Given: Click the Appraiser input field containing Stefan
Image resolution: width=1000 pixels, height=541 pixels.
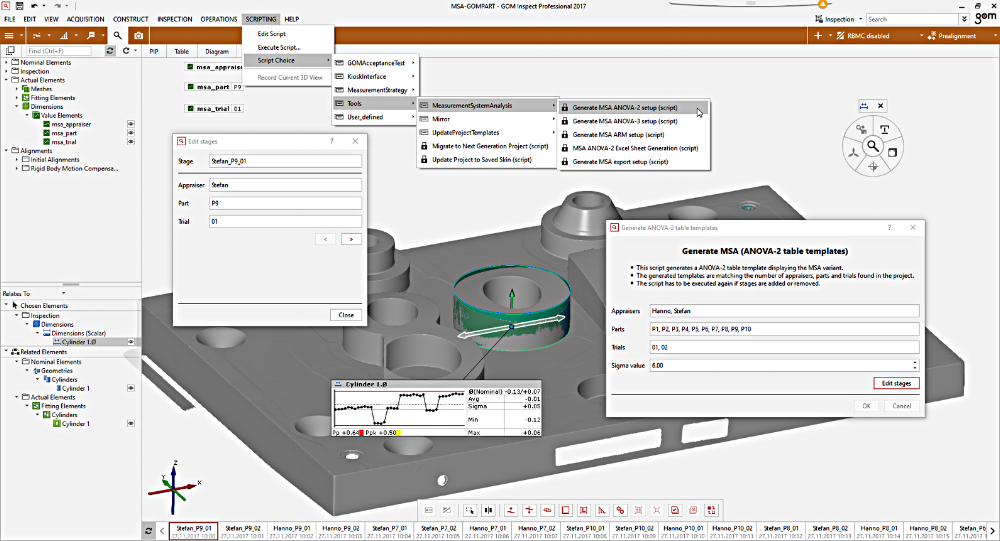Looking at the screenshot, I should click(285, 185).
